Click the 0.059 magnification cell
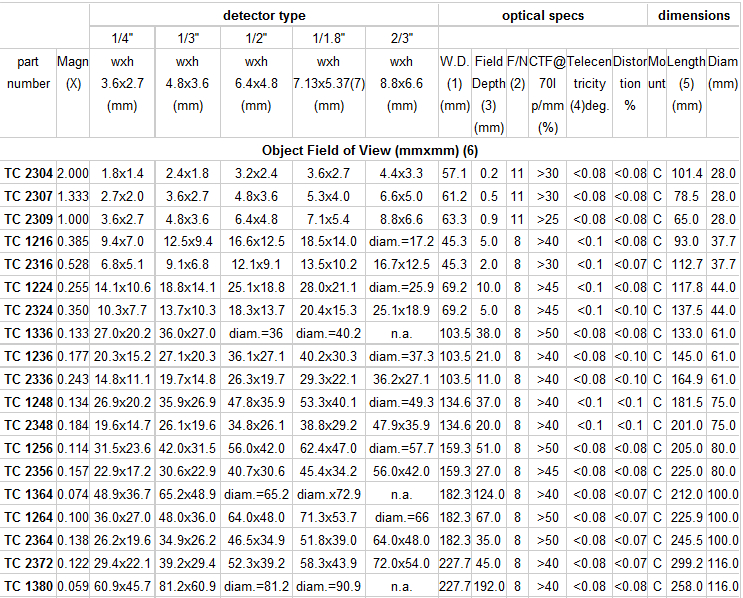The width and height of the screenshot is (743, 598). [x=72, y=586]
